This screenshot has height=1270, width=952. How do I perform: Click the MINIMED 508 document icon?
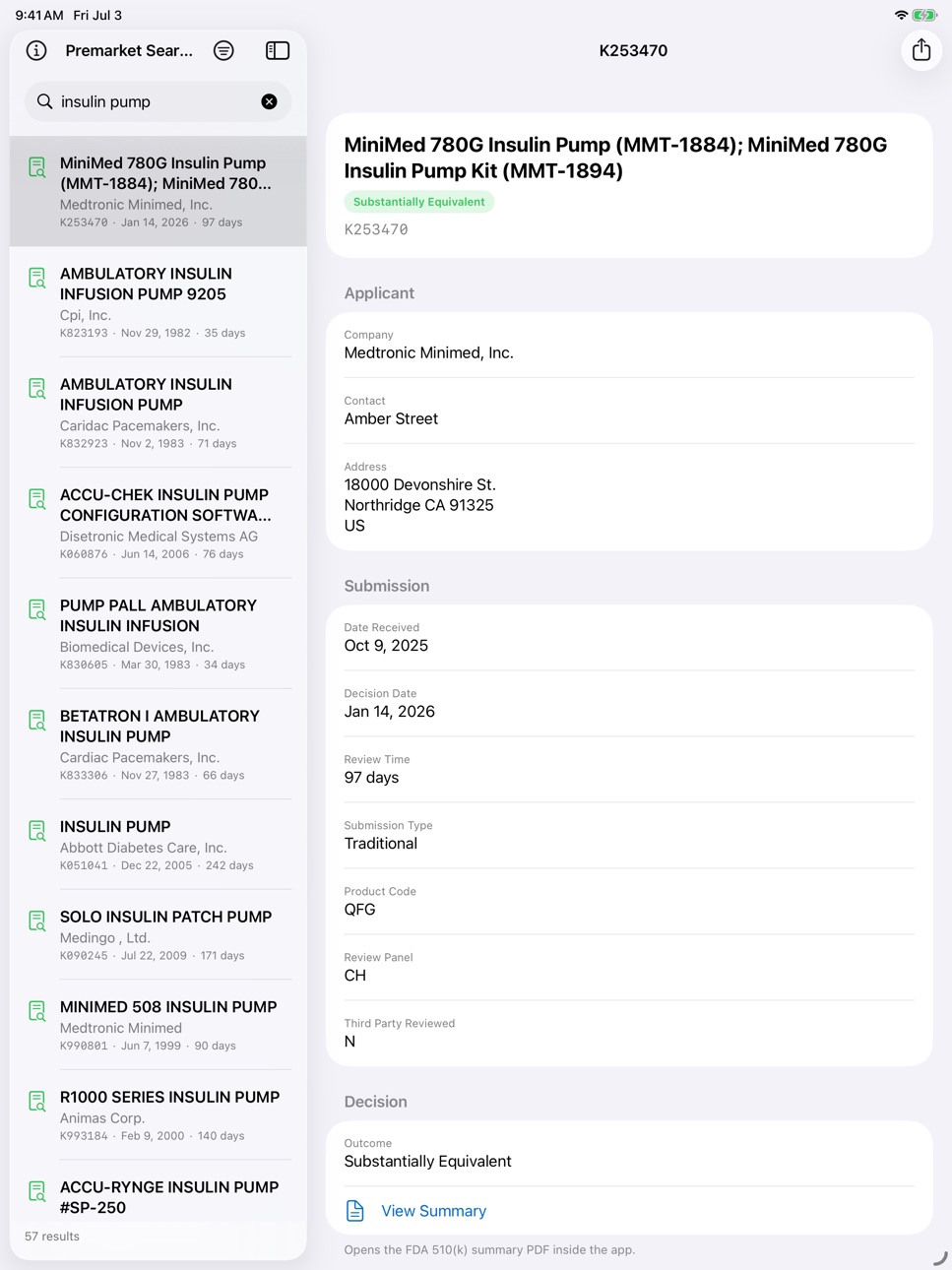coord(37,1011)
